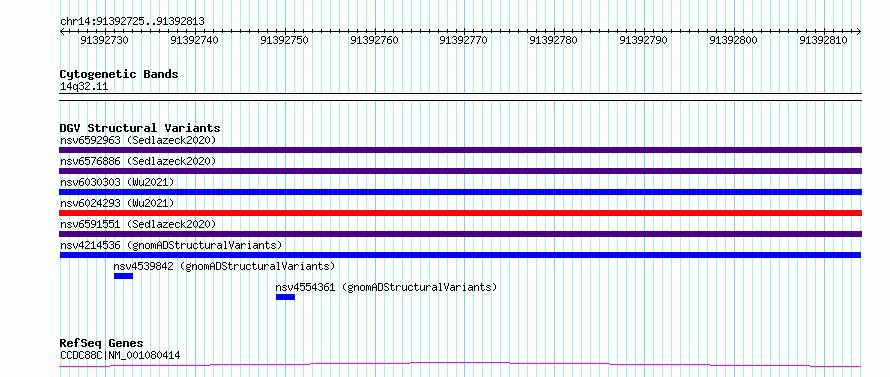Select the blue bar under nsv6030303

click(460, 192)
